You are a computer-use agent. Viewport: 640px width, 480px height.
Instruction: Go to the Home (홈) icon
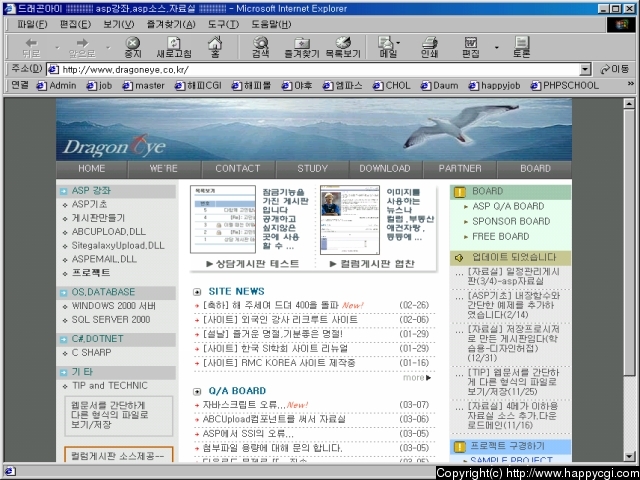[x=215, y=47]
